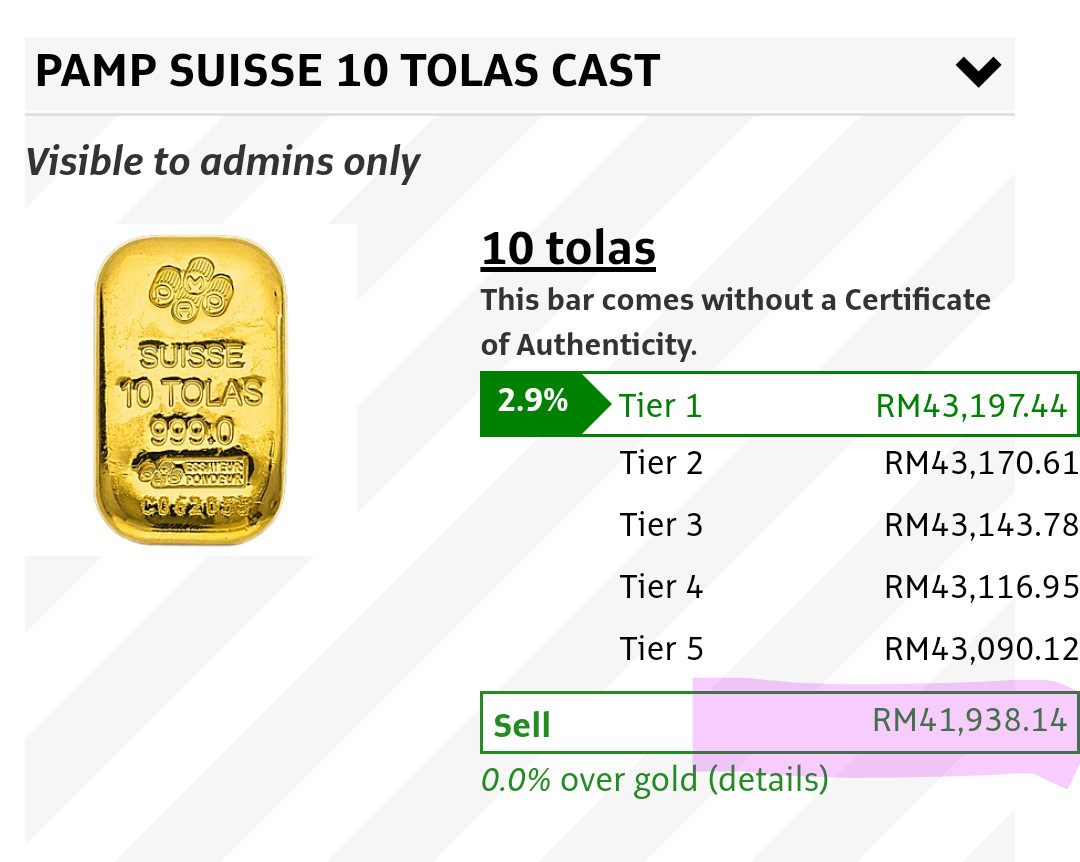Click the Tier 4 price RM43,116.95
This screenshot has height=862, width=1080.
pos(980,587)
